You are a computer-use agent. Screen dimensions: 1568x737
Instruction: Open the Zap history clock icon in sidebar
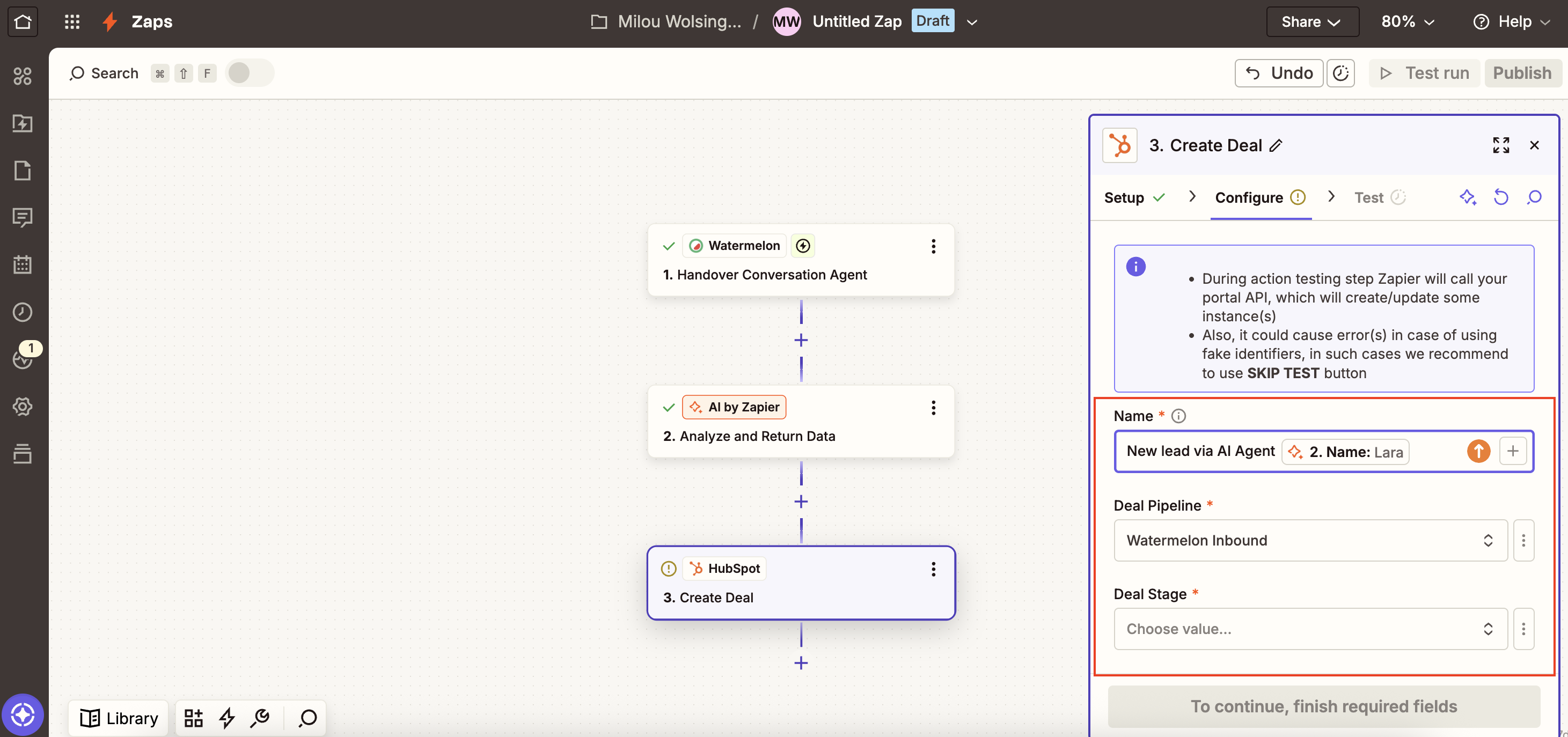pyautogui.click(x=23, y=312)
